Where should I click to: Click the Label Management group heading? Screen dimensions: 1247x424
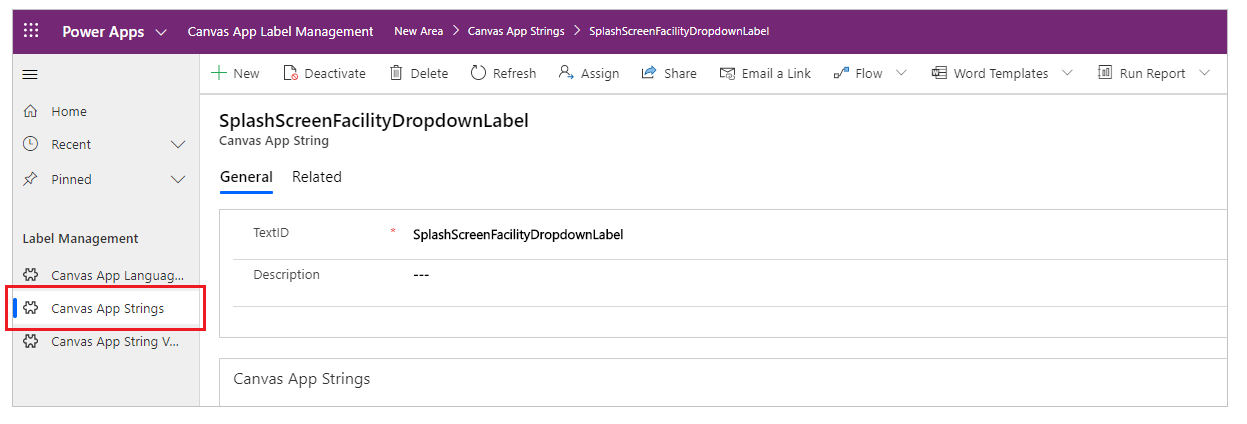(81, 239)
